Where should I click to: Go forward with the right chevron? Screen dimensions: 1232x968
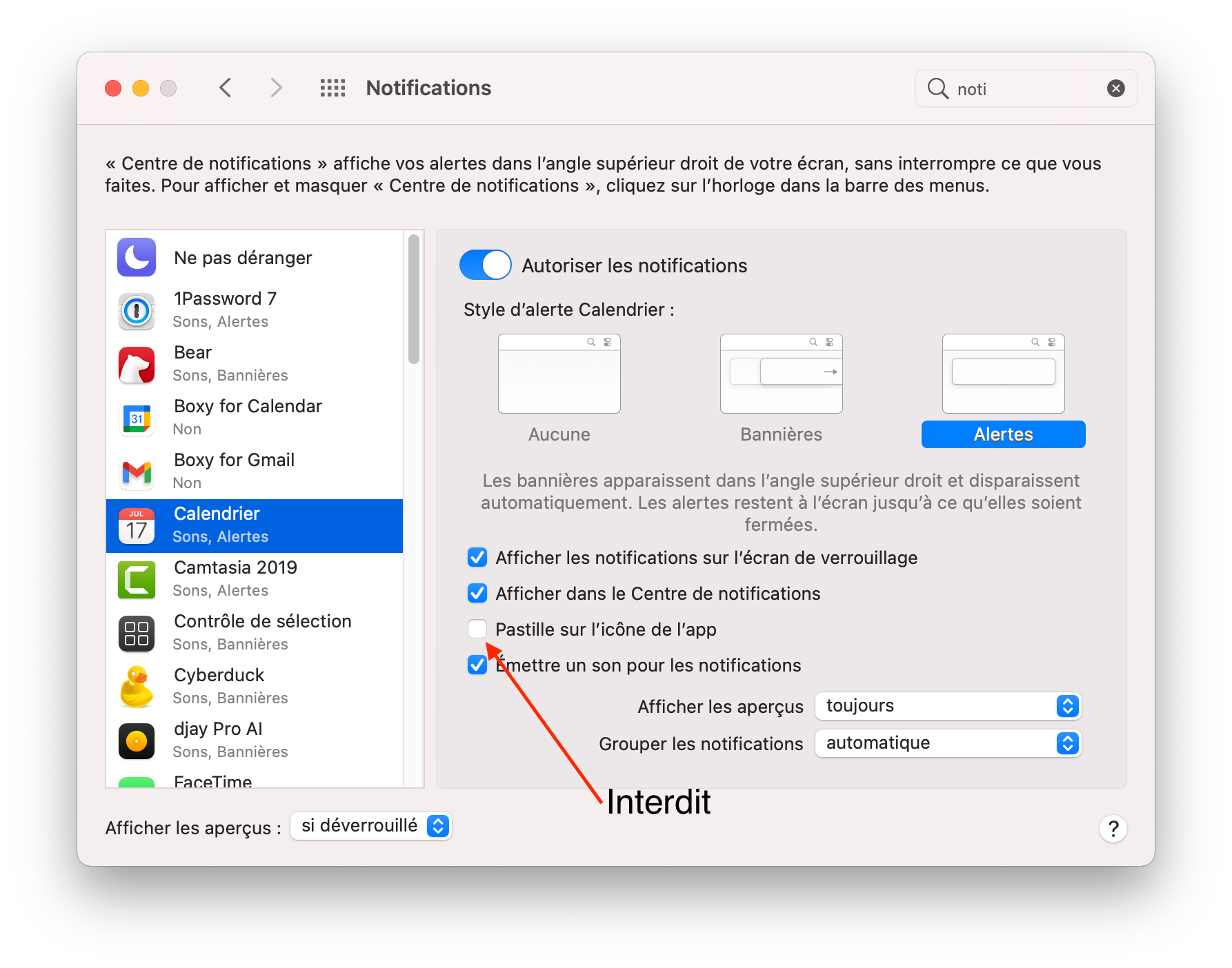276,88
